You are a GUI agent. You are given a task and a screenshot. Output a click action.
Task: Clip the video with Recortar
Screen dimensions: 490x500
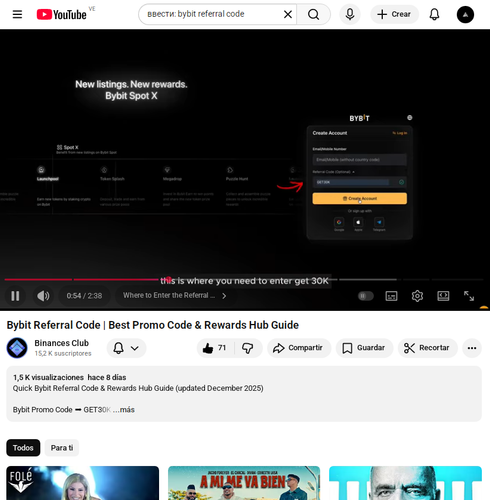tap(427, 348)
